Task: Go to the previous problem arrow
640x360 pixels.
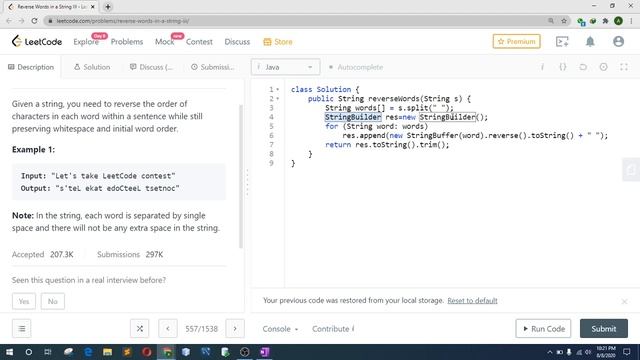Action: (168, 329)
